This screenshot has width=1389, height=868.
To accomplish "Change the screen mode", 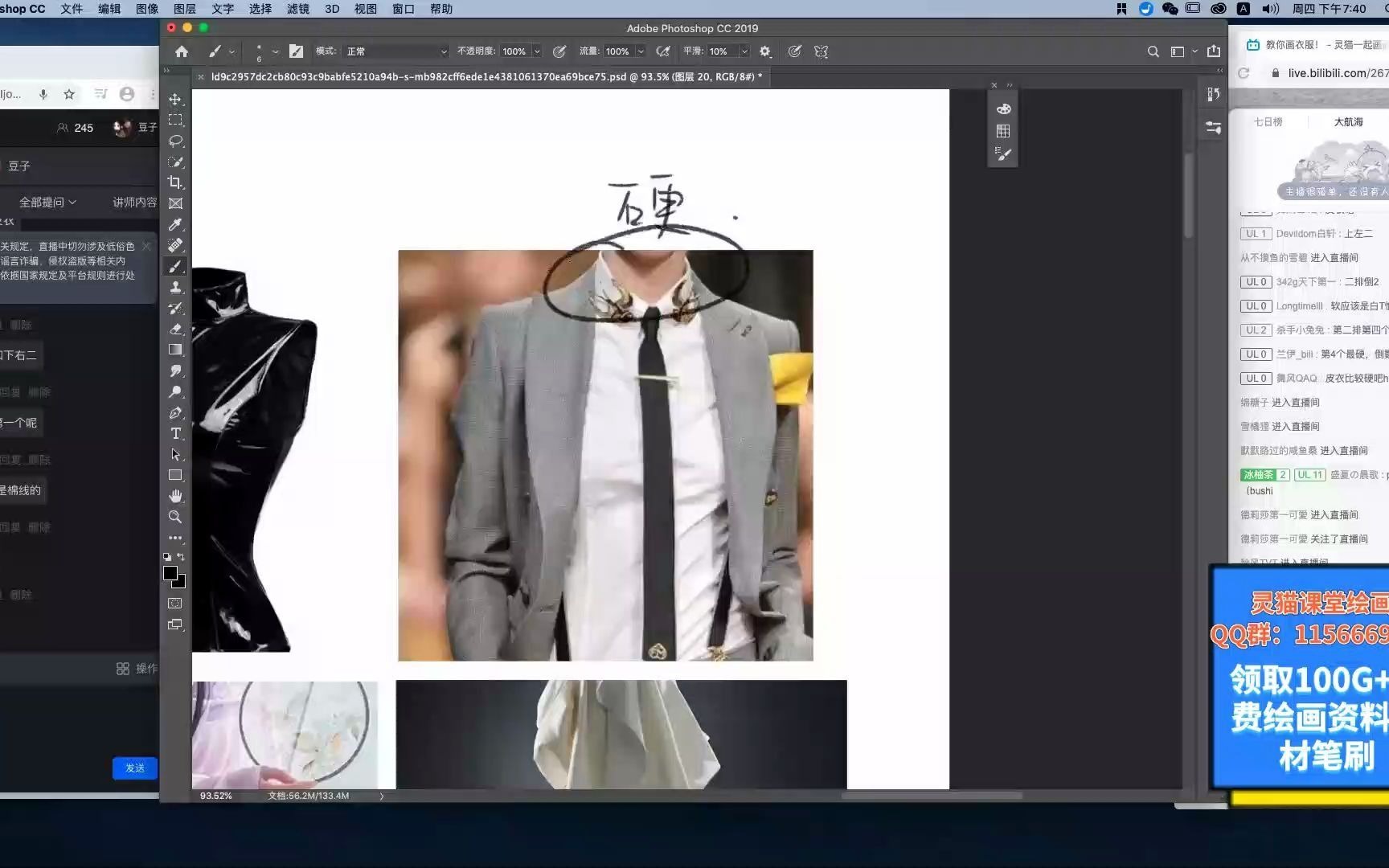I will tap(175, 624).
